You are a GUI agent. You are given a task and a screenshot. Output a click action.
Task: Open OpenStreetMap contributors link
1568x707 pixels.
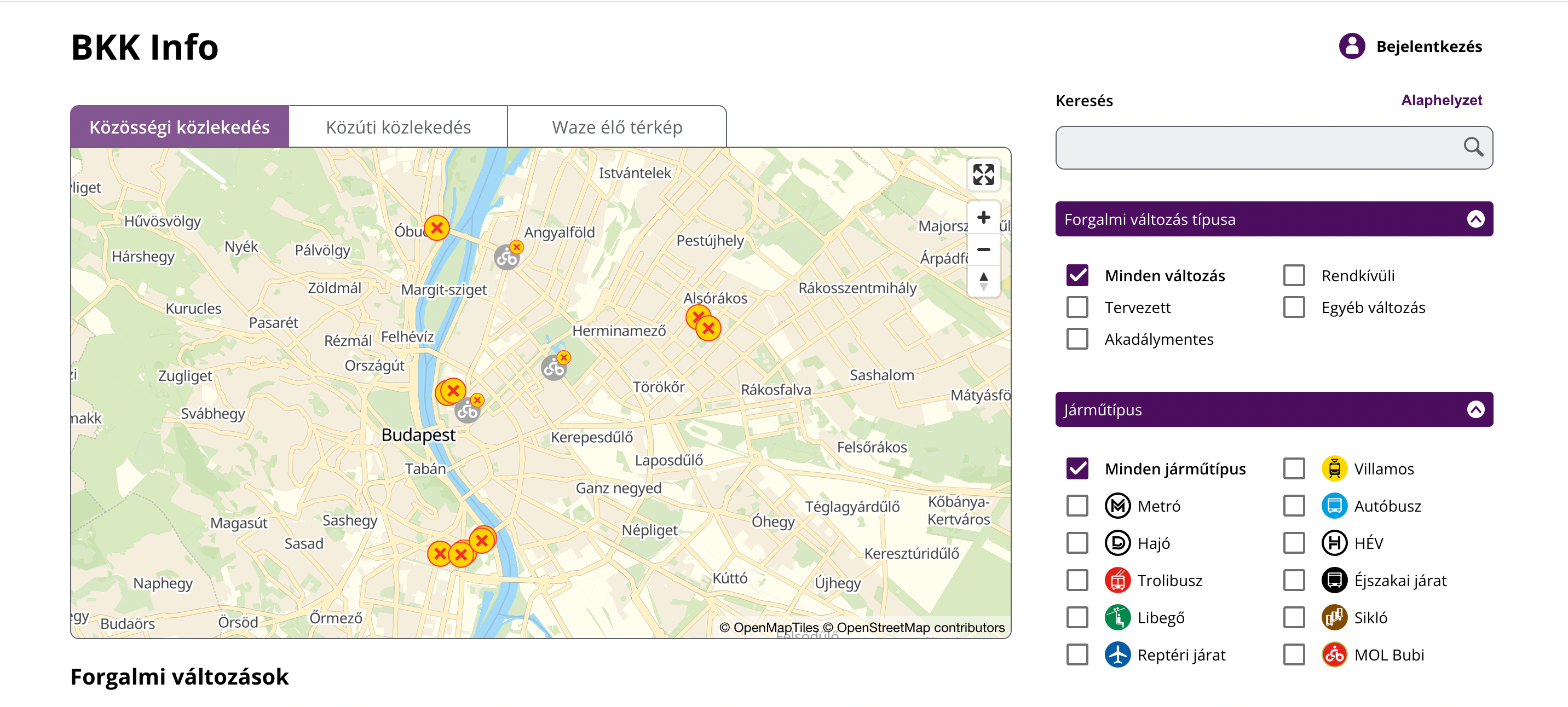(914, 627)
